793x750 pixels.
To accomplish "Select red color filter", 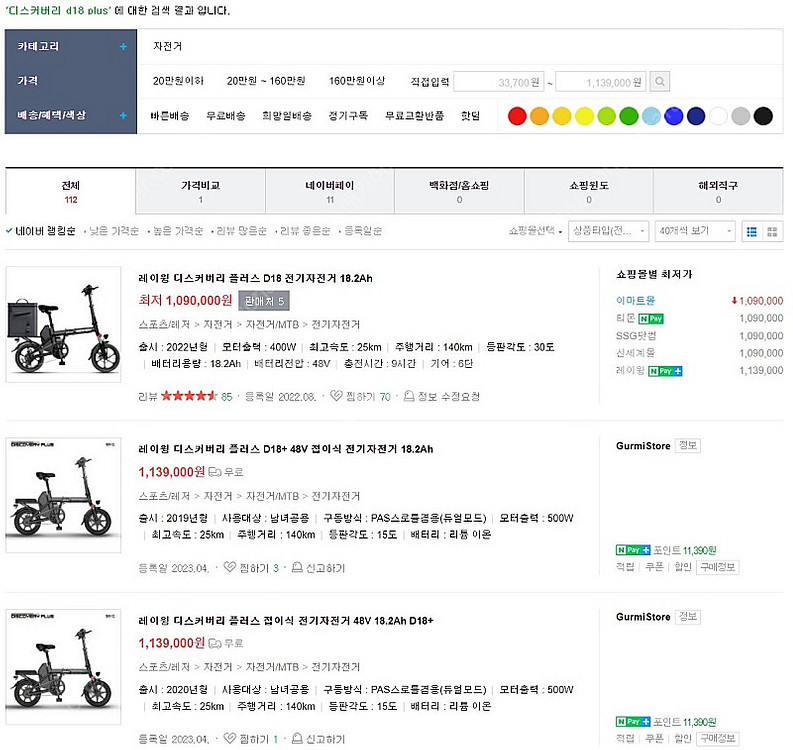I will click(517, 116).
